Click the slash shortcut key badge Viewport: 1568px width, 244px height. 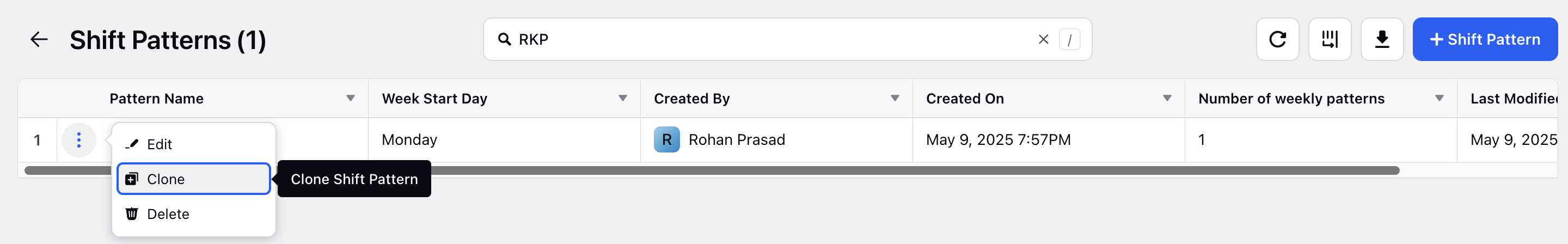(1069, 40)
